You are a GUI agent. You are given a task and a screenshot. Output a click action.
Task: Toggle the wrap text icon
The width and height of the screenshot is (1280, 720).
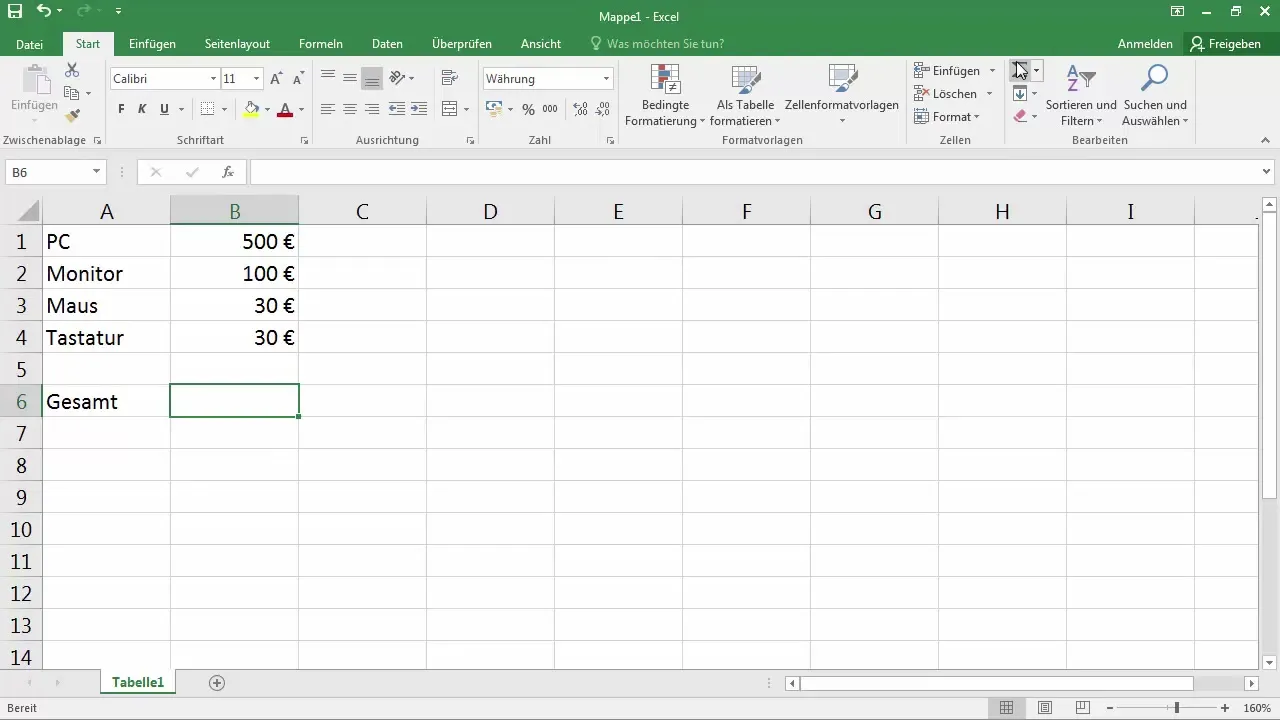(449, 78)
